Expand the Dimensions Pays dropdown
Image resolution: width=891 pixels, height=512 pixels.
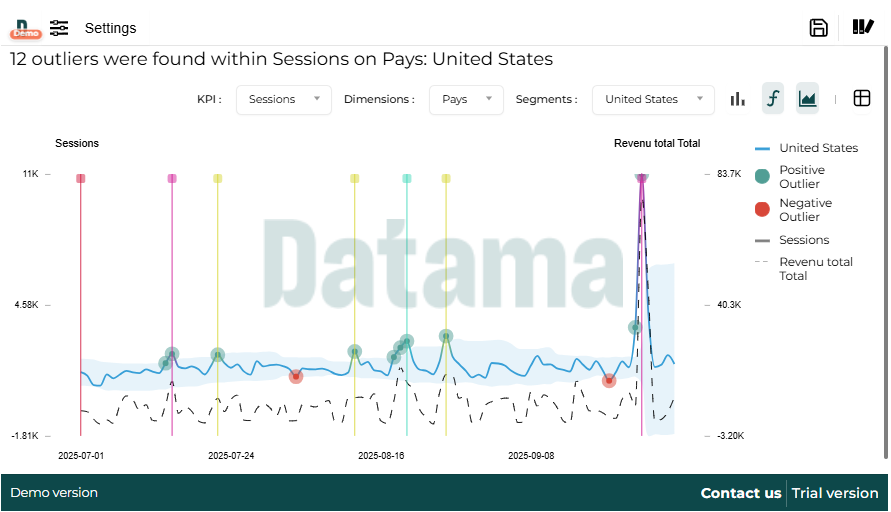(x=466, y=100)
